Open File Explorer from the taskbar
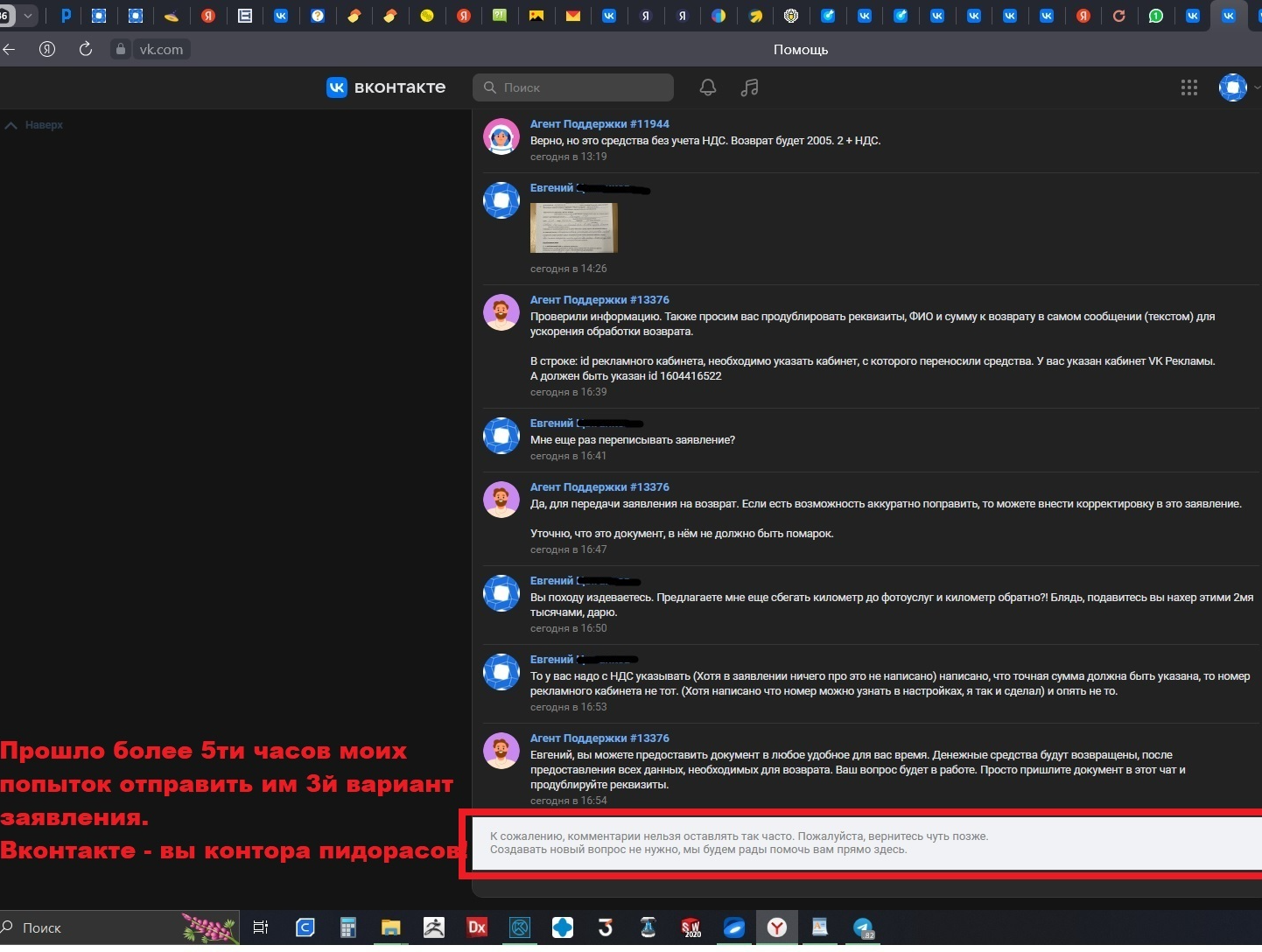The width and height of the screenshot is (1262, 952). (x=390, y=927)
